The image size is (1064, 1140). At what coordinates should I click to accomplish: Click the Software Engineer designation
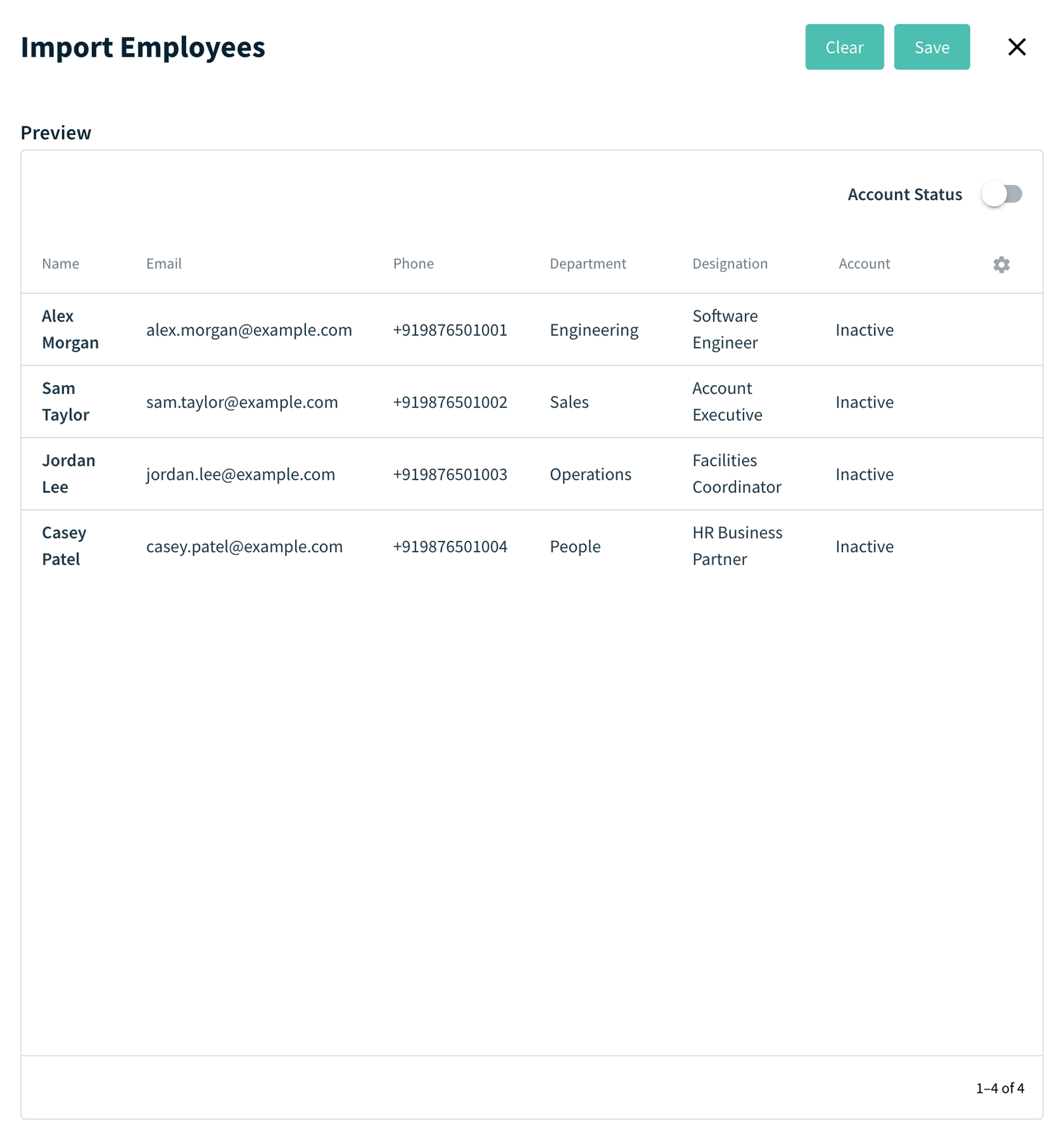[x=725, y=329]
